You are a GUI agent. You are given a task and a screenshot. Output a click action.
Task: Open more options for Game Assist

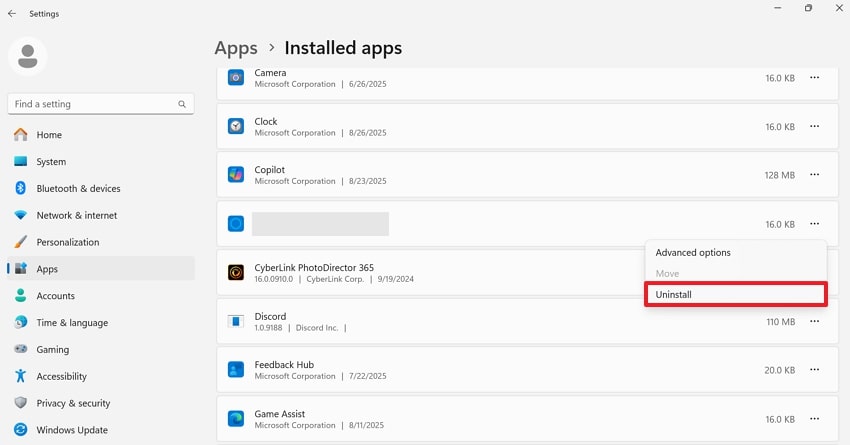coord(814,418)
